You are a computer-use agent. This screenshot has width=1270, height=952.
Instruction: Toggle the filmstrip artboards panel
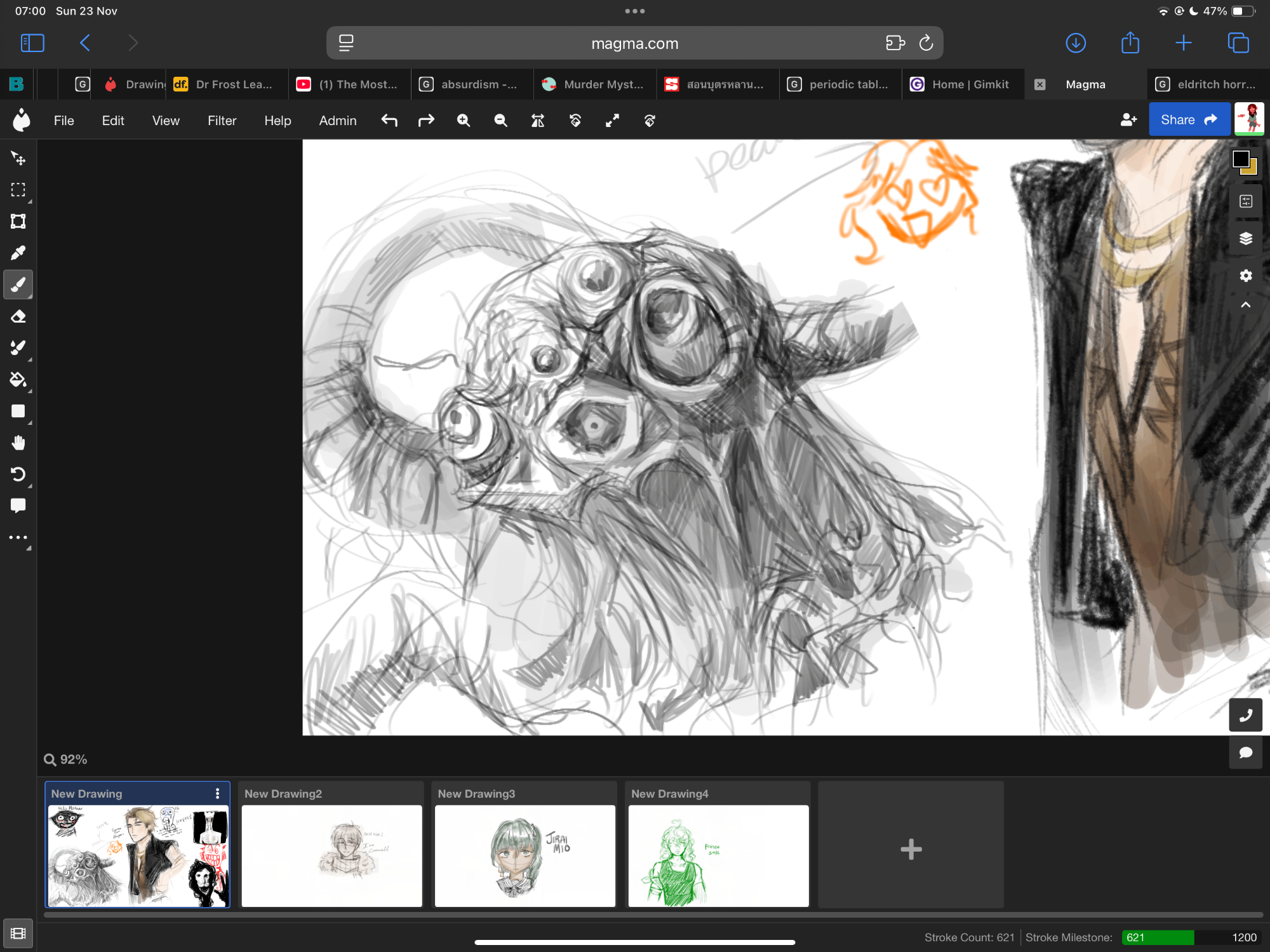[18, 934]
